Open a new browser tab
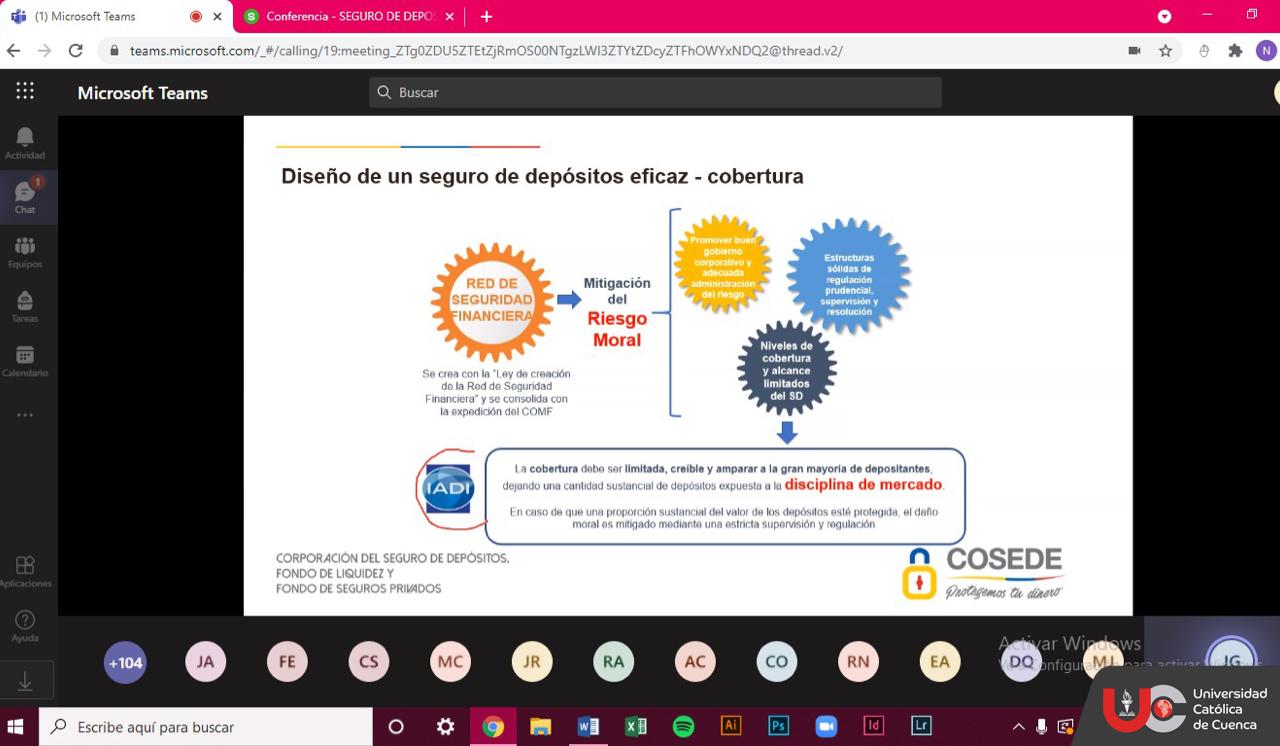This screenshot has width=1280, height=746. coord(486,16)
